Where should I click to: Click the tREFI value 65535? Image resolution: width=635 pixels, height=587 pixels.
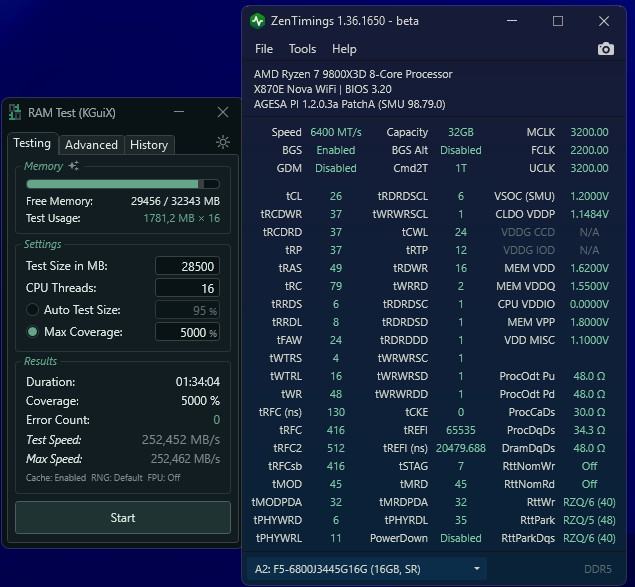[461, 430]
